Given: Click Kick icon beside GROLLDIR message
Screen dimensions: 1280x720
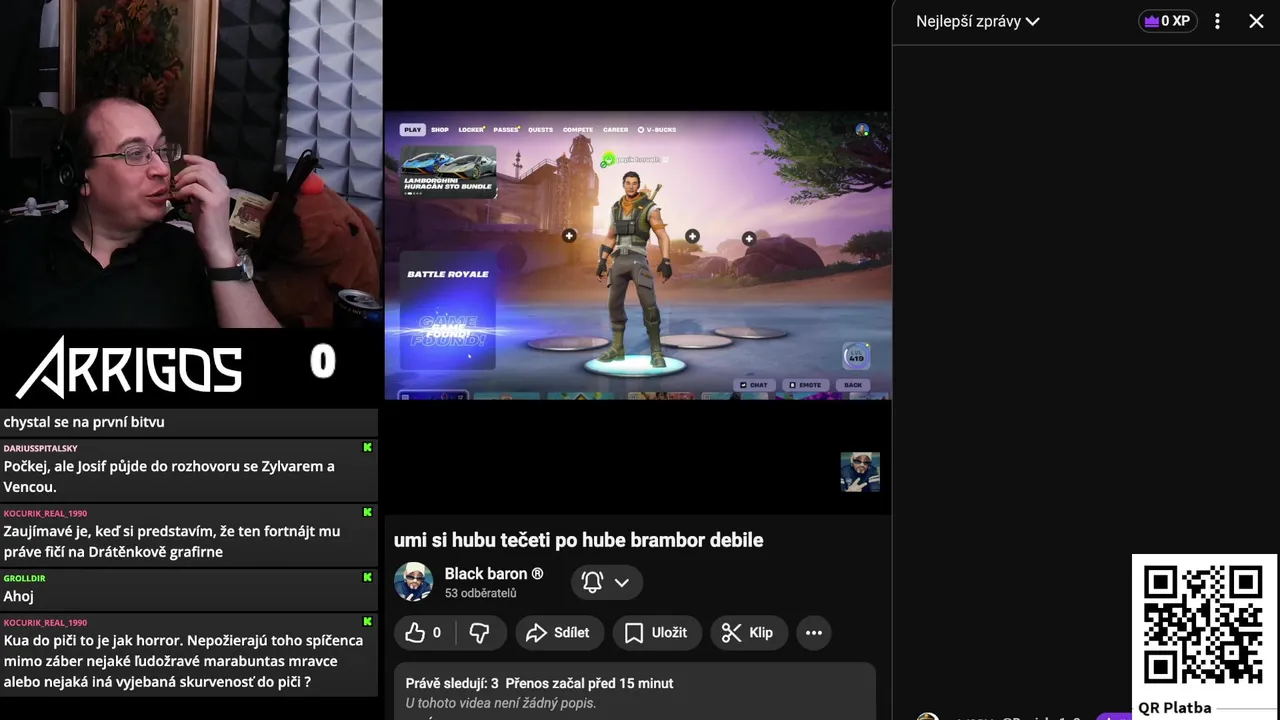Looking at the screenshot, I should [367, 578].
